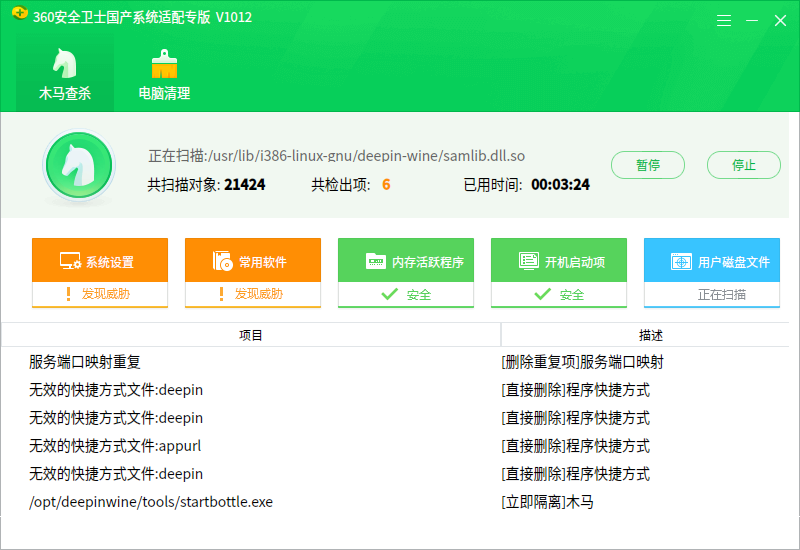Open the hamburger main menu icon
Viewport: 800px width, 550px height.
pos(723,20)
